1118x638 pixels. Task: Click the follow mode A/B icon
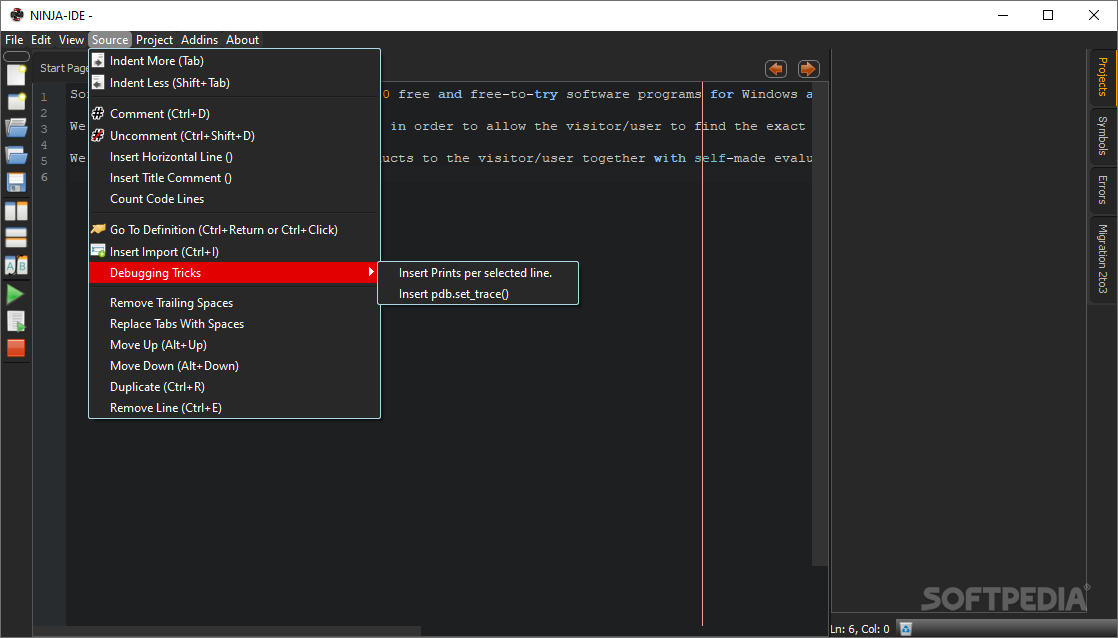(x=16, y=265)
